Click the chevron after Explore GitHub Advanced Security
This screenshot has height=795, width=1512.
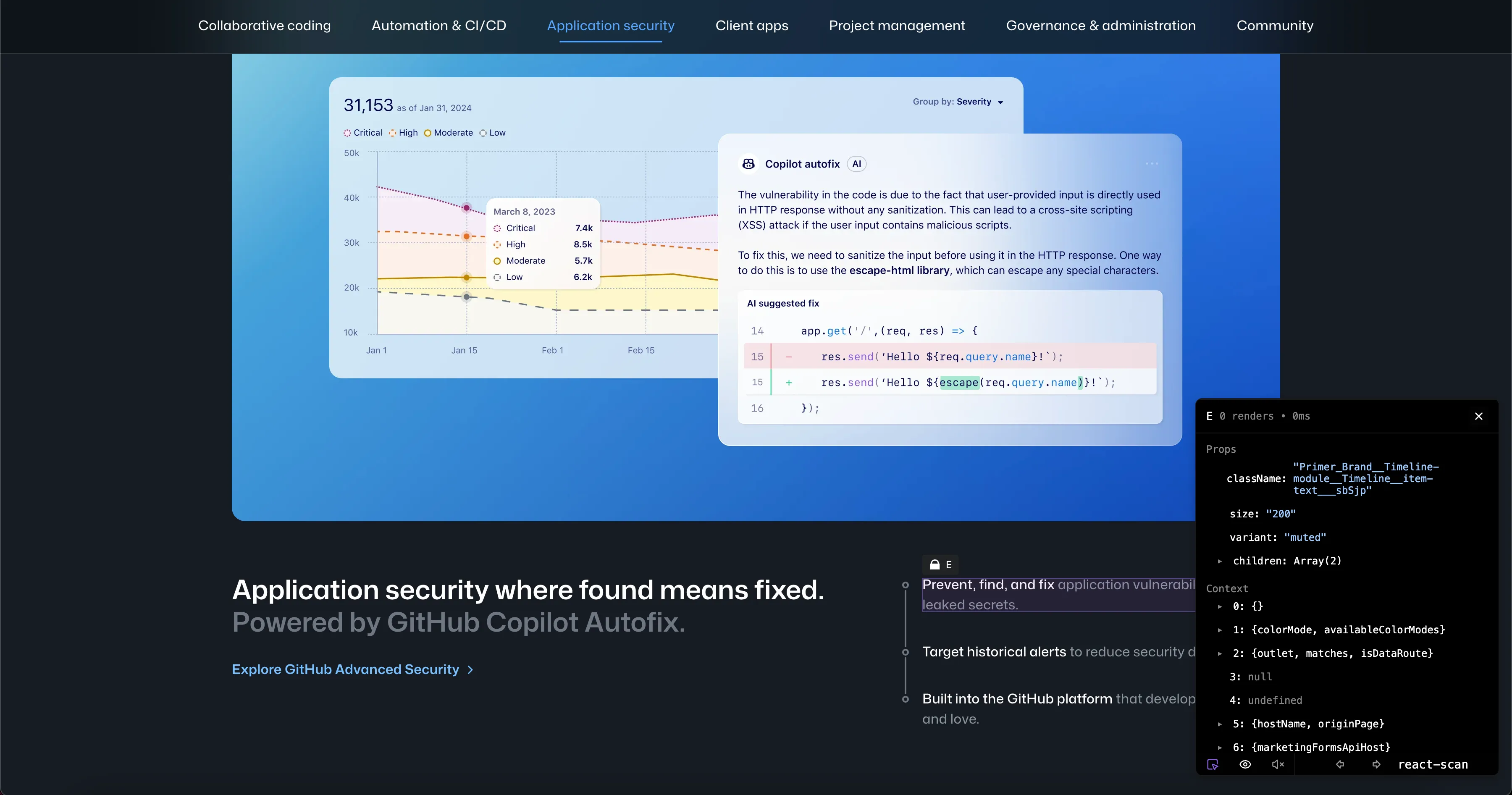click(470, 669)
